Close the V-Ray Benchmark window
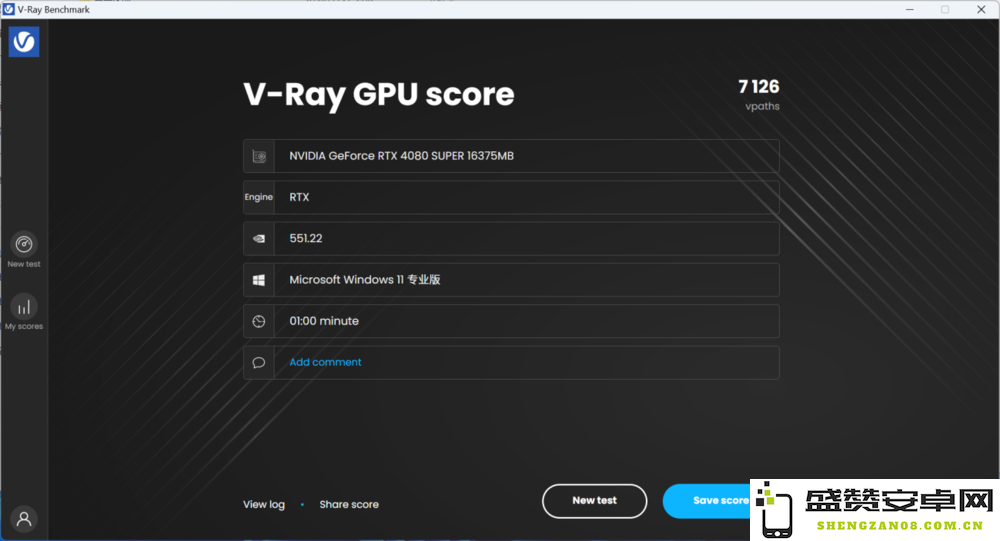The image size is (1000, 541). 981,9
